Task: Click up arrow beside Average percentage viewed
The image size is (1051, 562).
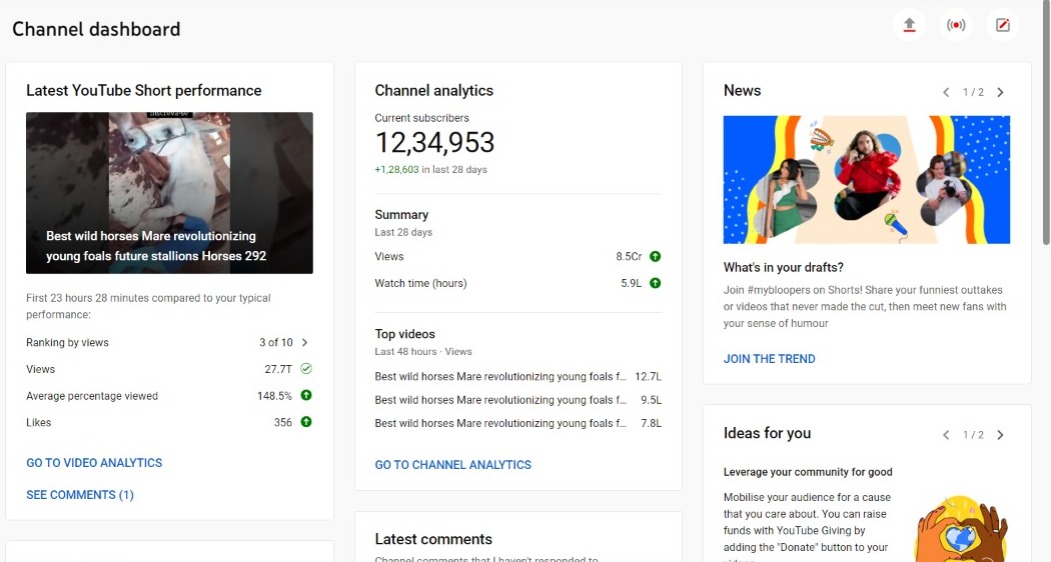Action: tap(306, 395)
